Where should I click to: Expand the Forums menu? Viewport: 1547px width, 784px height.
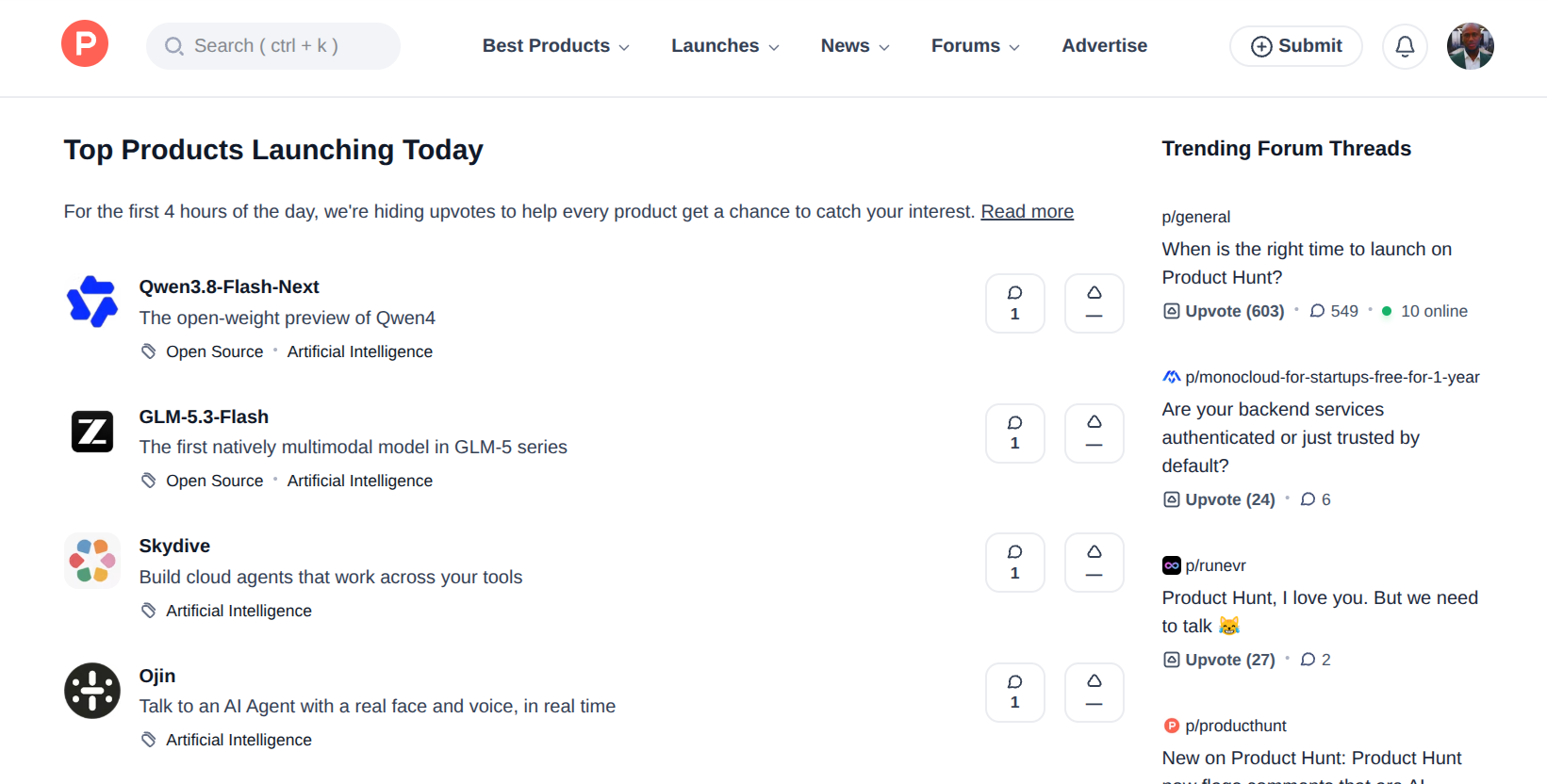[x=976, y=46]
